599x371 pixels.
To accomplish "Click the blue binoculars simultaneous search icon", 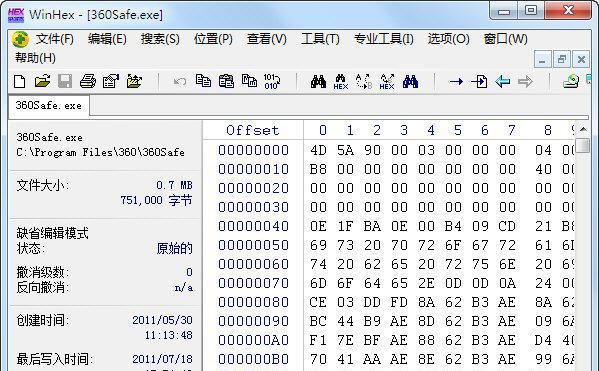I will 410,81.
